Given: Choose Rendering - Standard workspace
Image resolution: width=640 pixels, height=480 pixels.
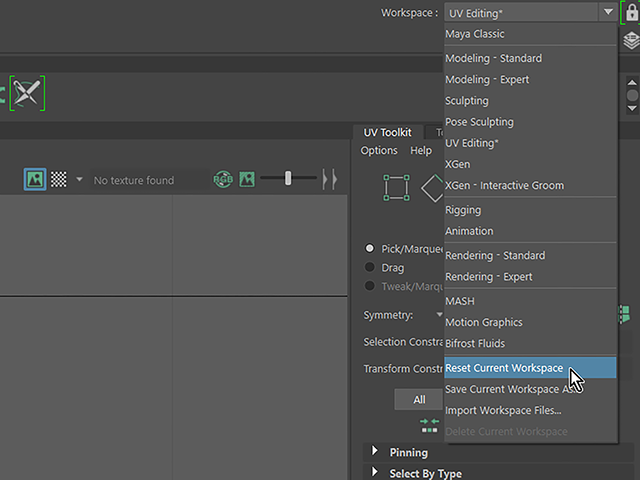Looking at the screenshot, I should click(x=530, y=256).
